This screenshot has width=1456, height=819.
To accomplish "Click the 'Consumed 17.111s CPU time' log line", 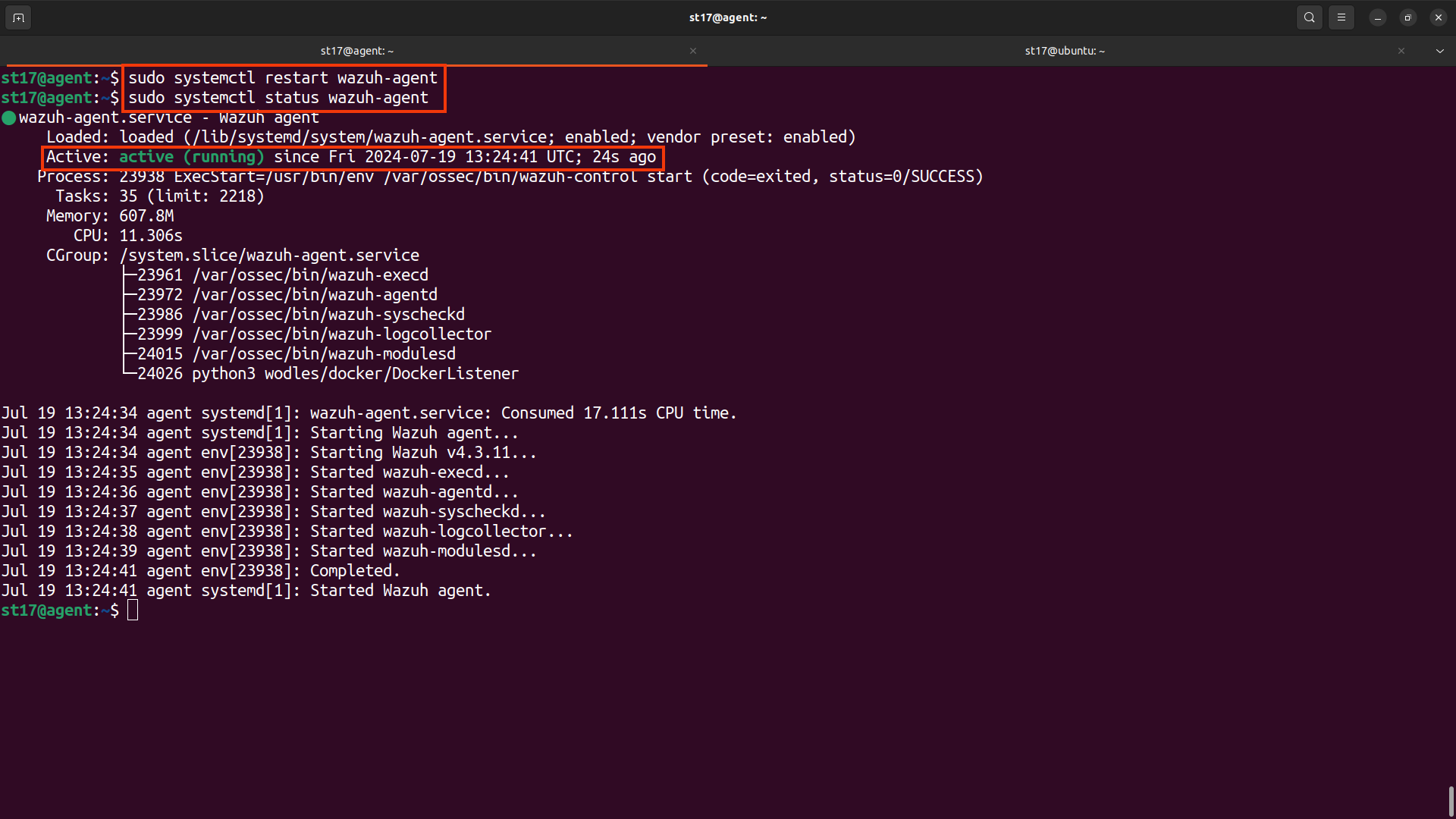I will coord(369,413).
